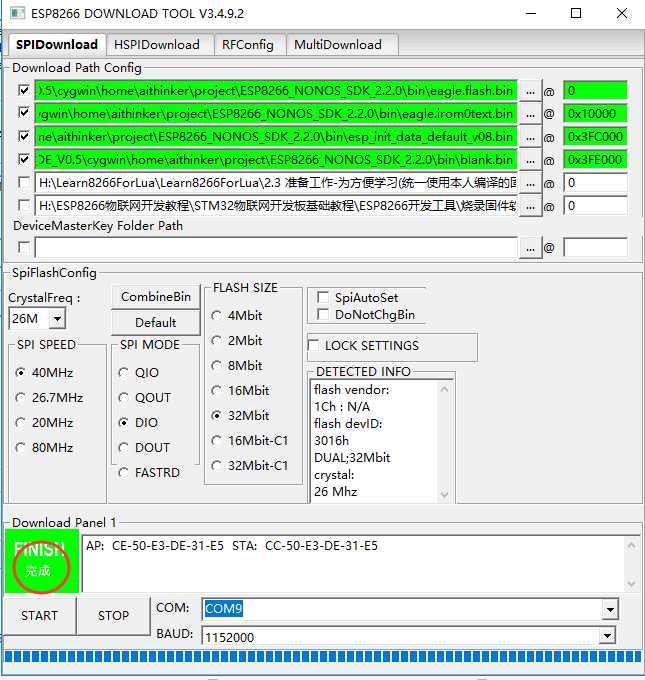This screenshot has height=680, width=645.
Task: Enable the SpiAutoSet option
Action: tap(323, 297)
